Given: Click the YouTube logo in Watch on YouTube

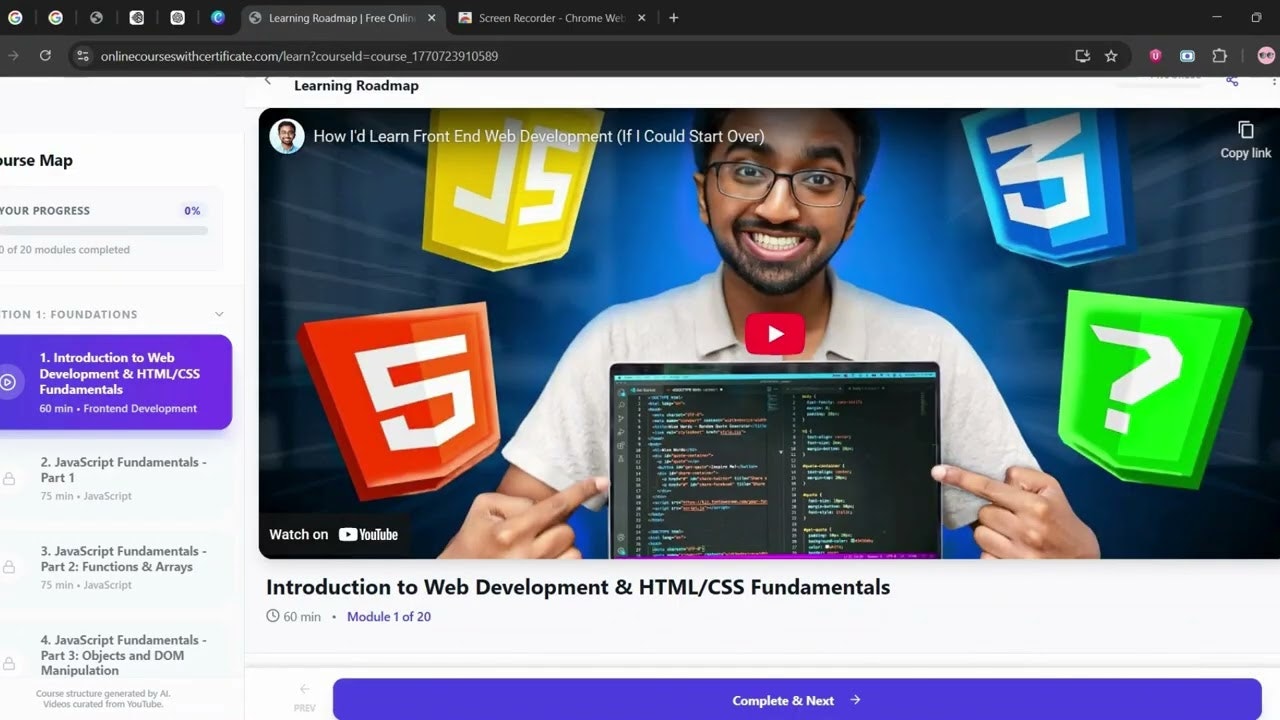Looking at the screenshot, I should click(x=368, y=534).
